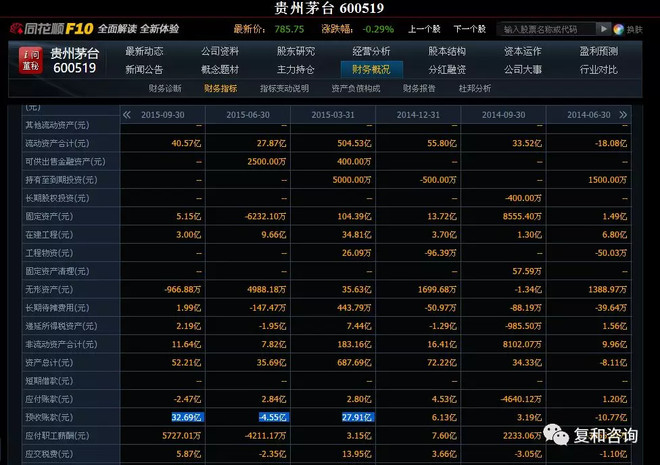Open the 资本运作 menu
Image resolution: width=660 pixels, height=465 pixels.
click(523, 51)
